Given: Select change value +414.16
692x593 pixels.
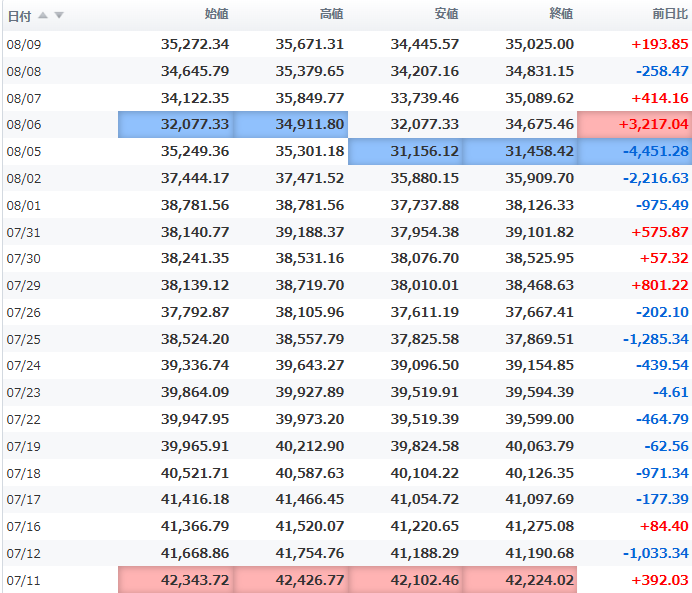Looking at the screenshot, I should tap(660, 98).
